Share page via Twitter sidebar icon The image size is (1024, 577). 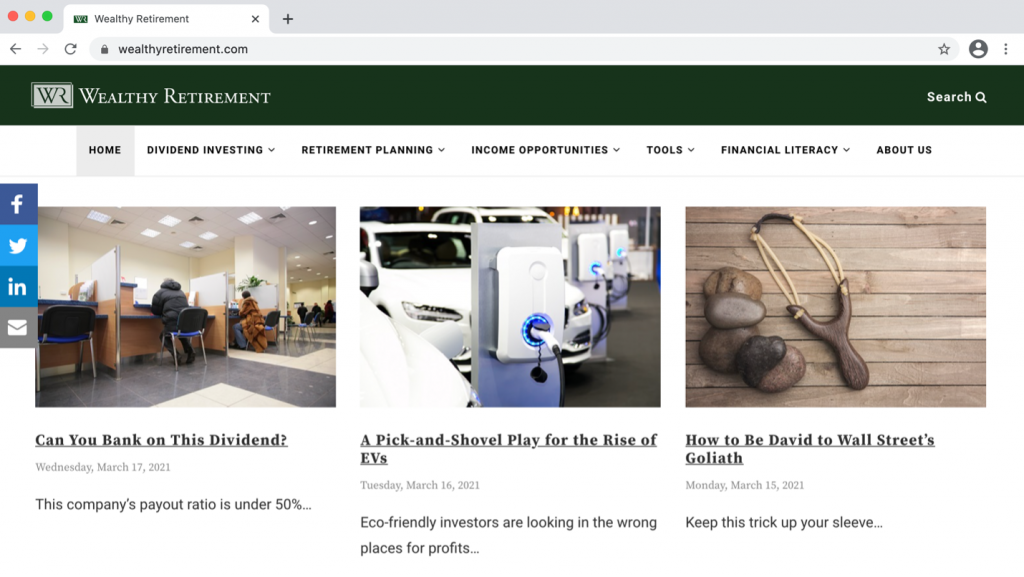[18, 245]
